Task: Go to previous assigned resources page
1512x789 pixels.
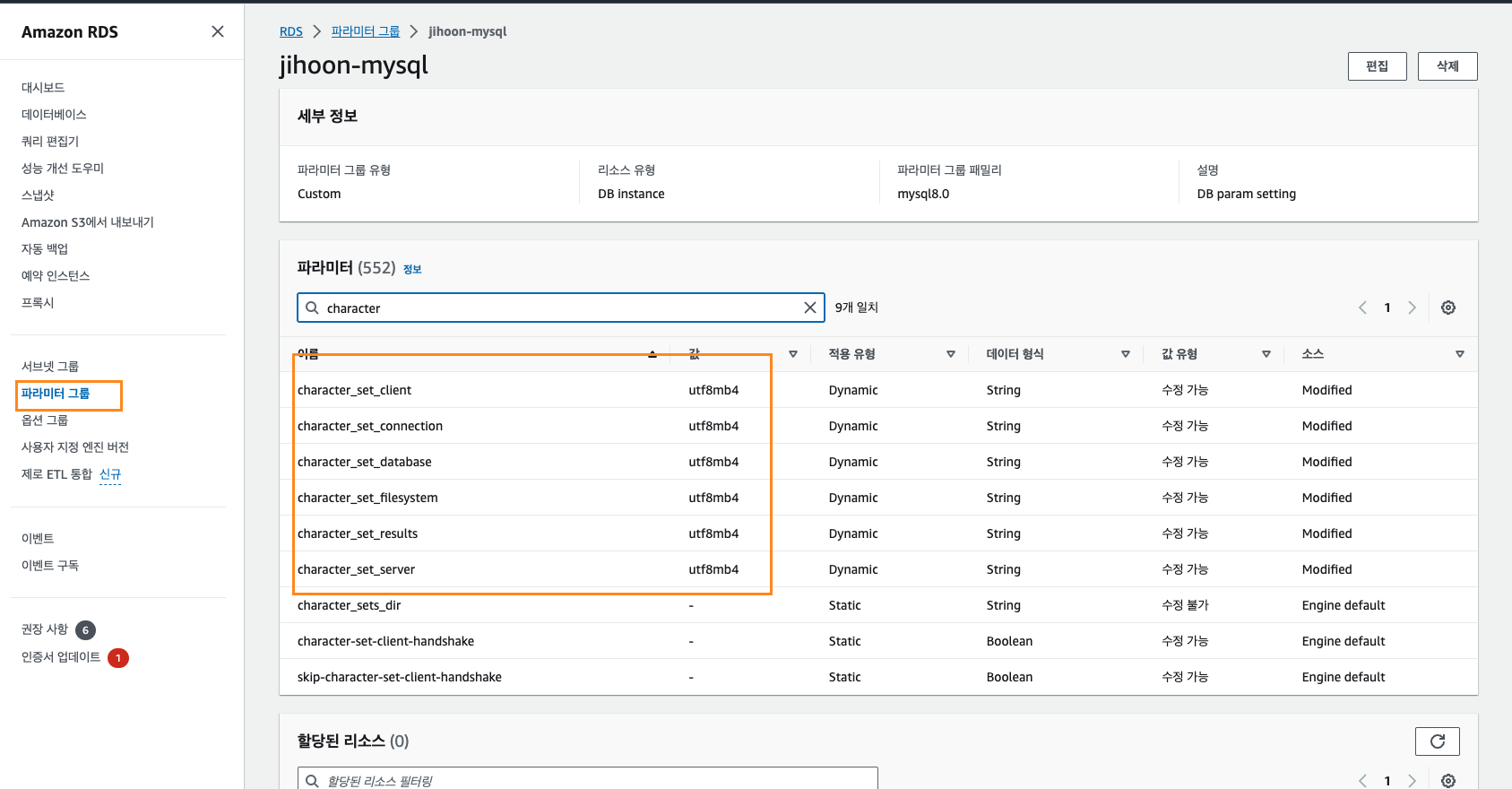Action: [1362, 781]
